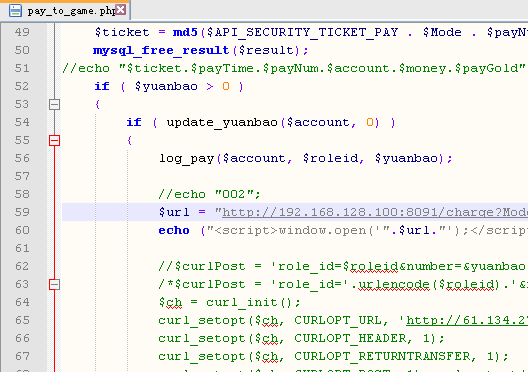Click line number 66 in the gutter
528x372 pixels.
tap(22, 339)
